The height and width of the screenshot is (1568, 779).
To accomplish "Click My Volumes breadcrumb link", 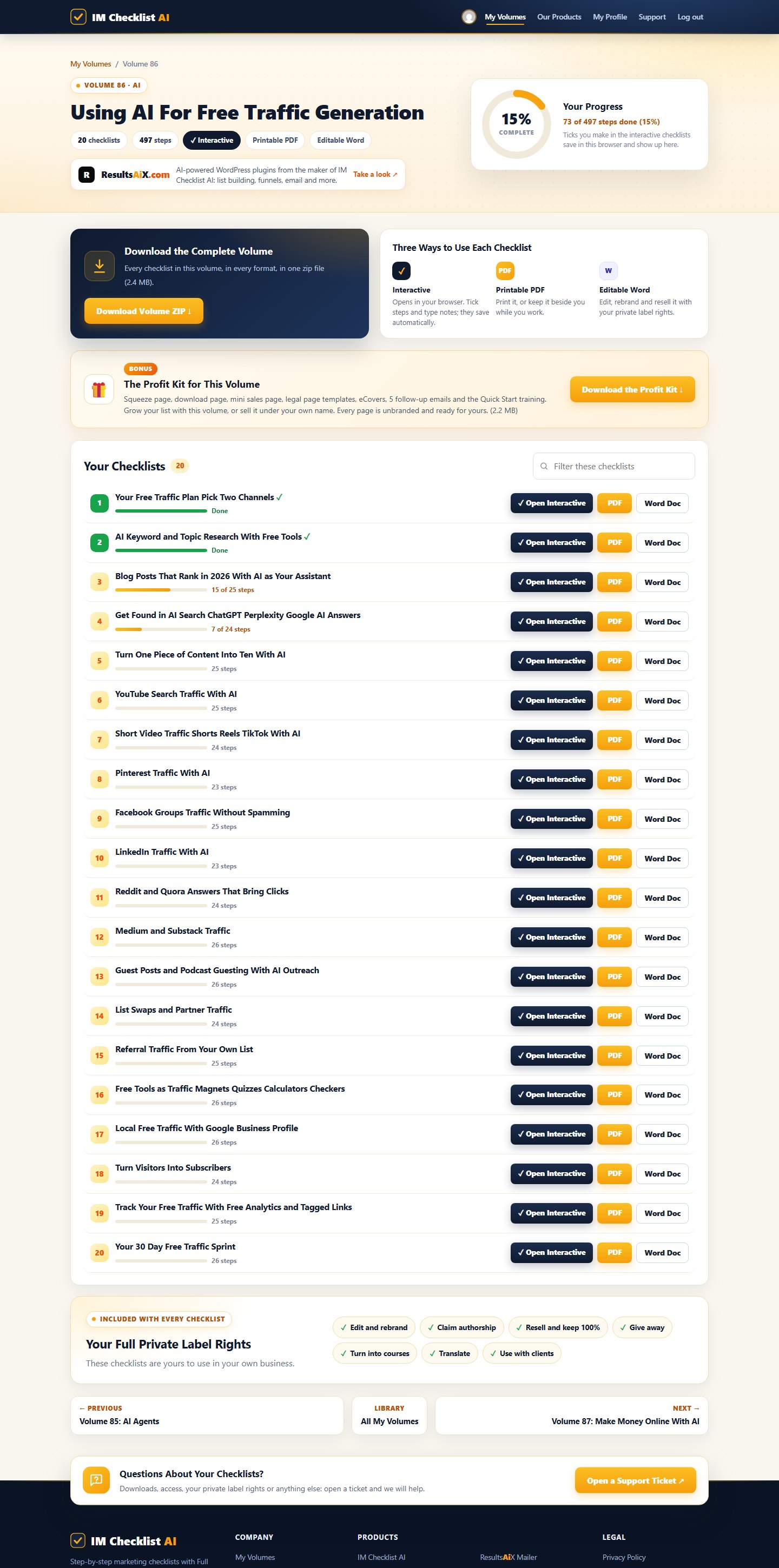I will (91, 64).
